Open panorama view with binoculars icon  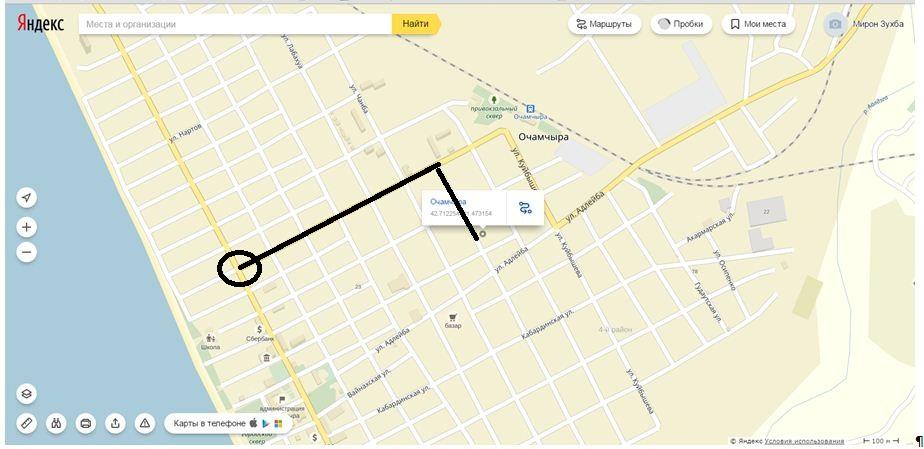click(56, 423)
